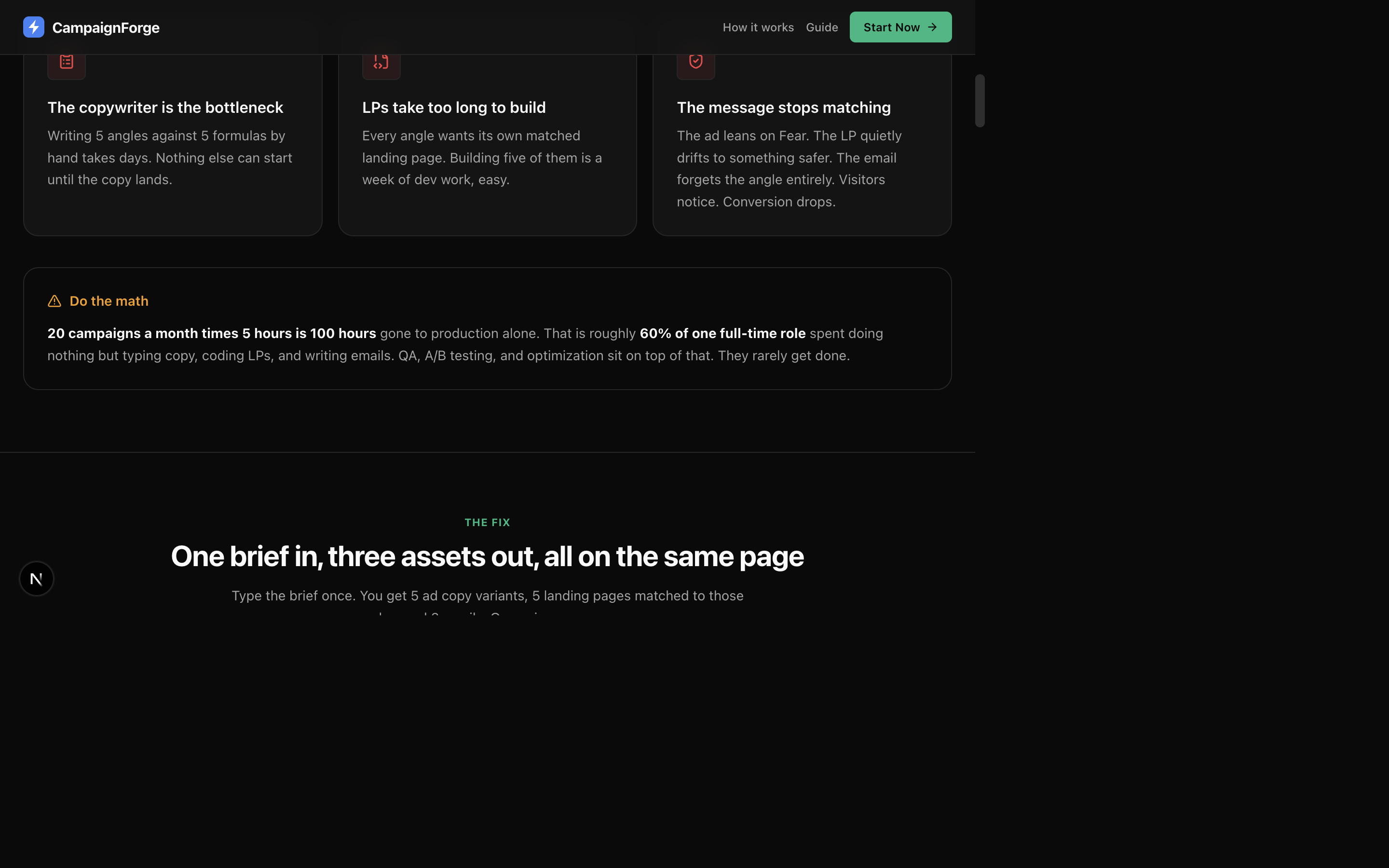
Task: Click the page scrollbar thumb
Action: tap(980, 100)
